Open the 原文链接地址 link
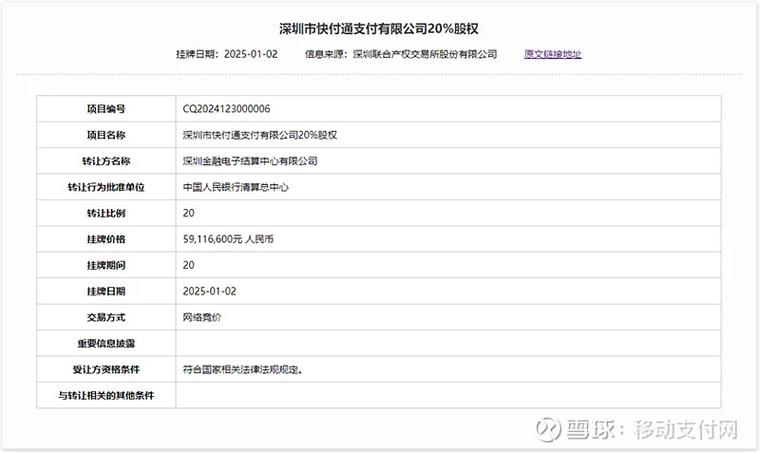The width and height of the screenshot is (760, 453). pos(553,54)
